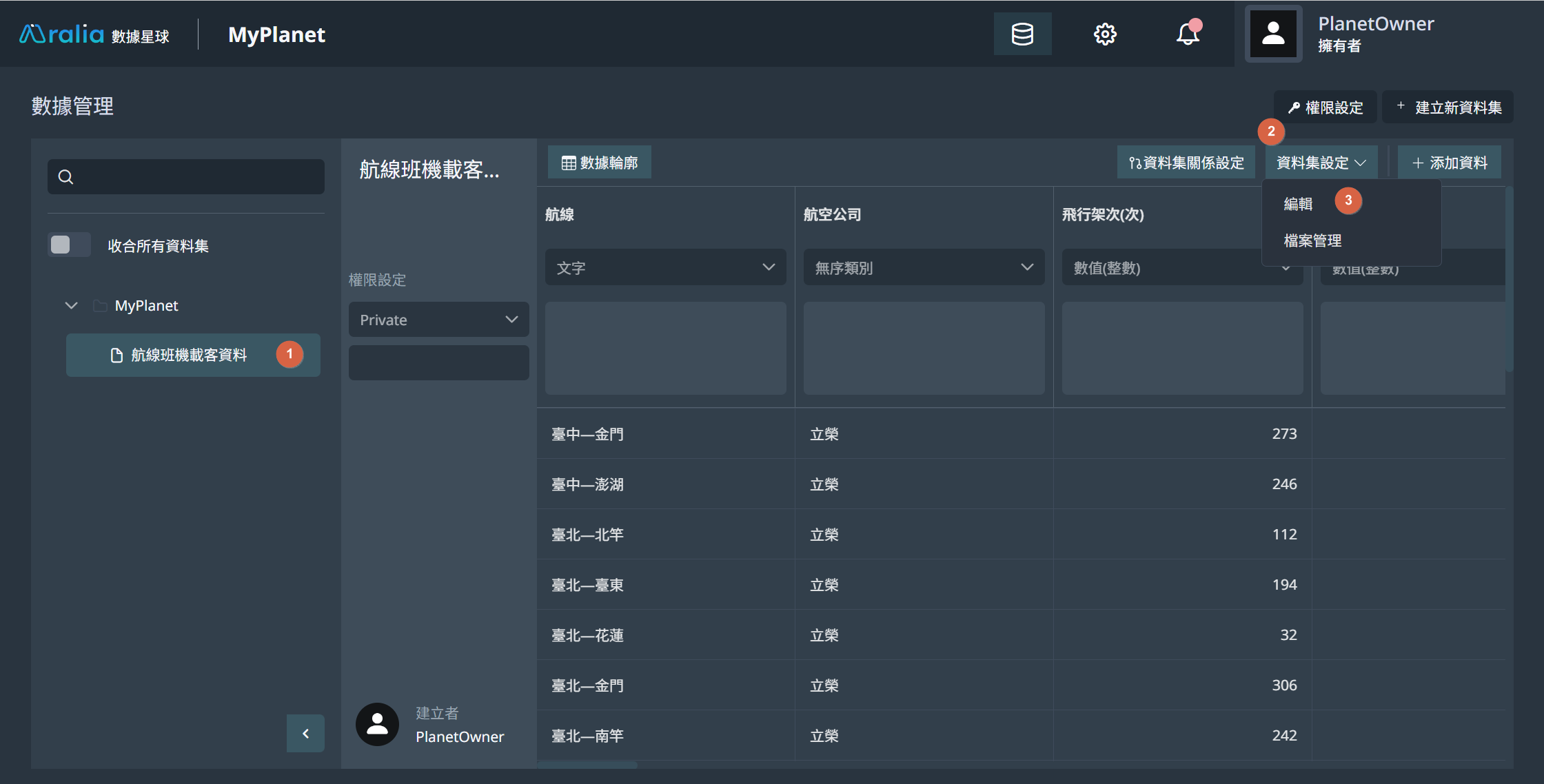Click the 航線 column header
The width and height of the screenshot is (1544, 784).
tap(559, 214)
